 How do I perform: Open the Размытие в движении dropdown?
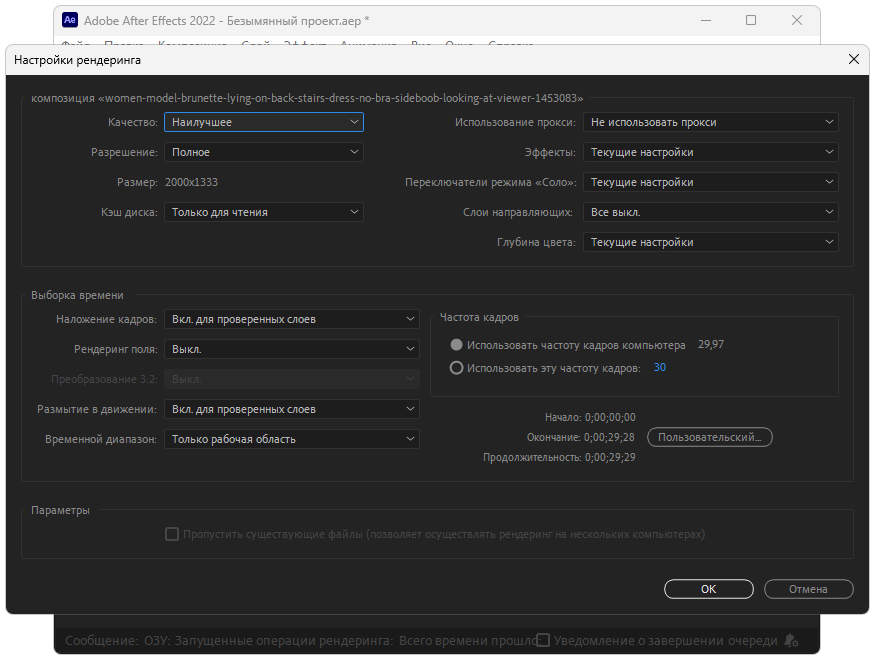[292, 410]
